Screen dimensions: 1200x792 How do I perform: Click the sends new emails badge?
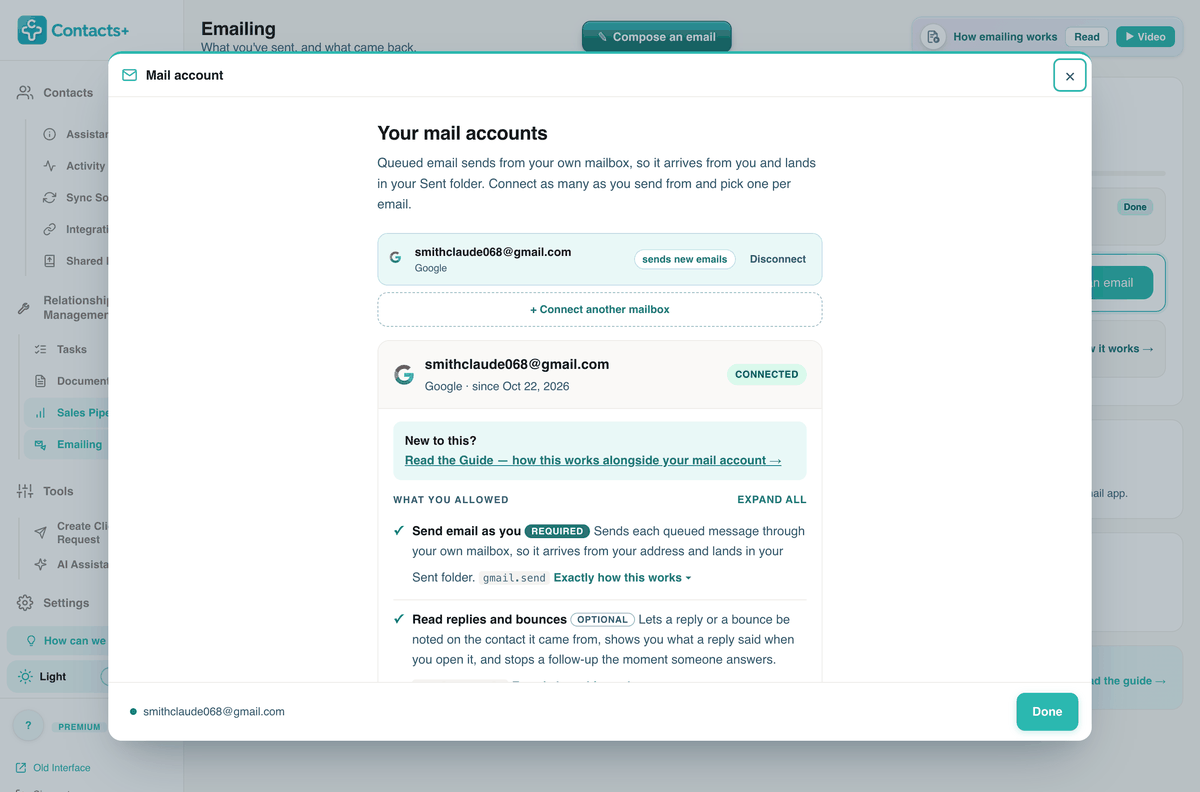click(684, 259)
